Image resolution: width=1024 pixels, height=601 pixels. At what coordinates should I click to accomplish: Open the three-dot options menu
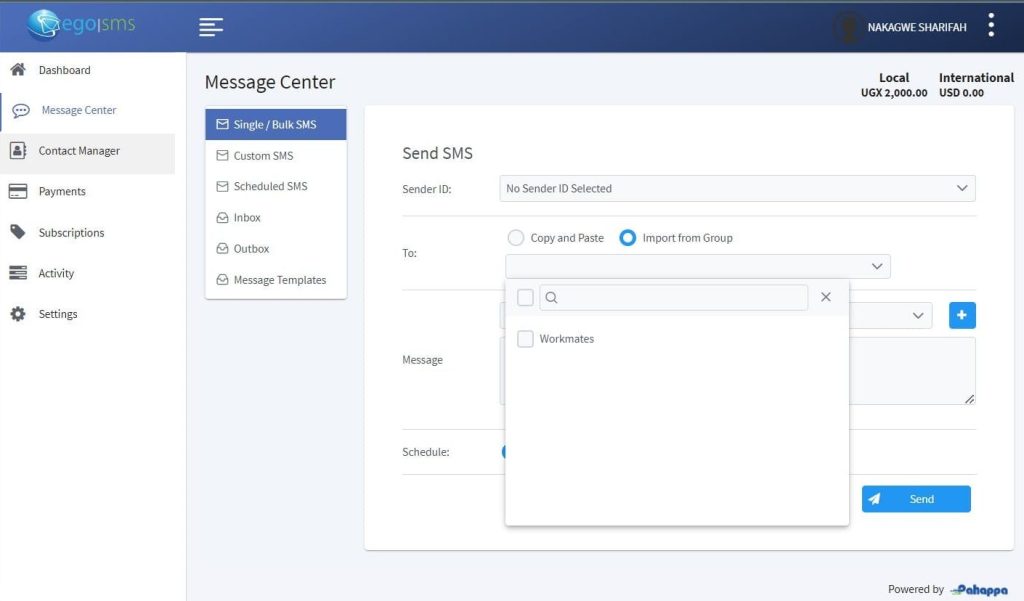pos(991,26)
